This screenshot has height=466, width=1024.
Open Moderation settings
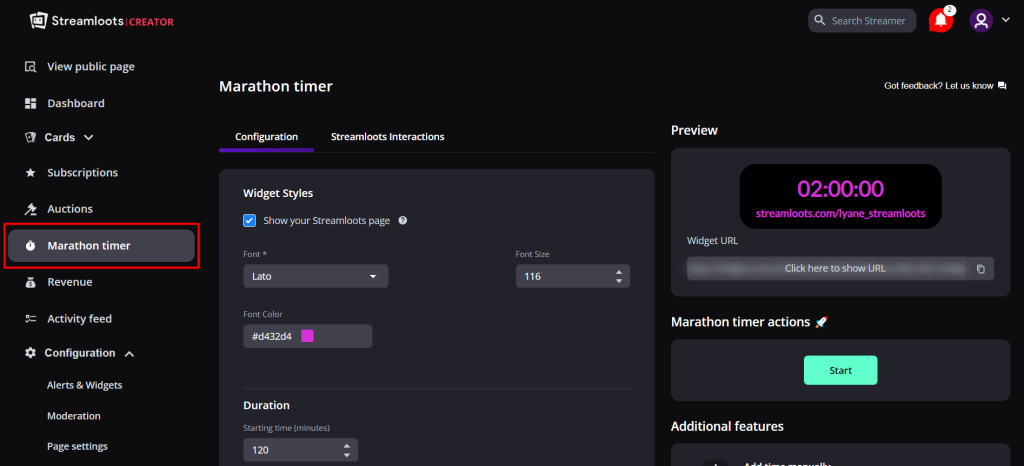click(74, 416)
